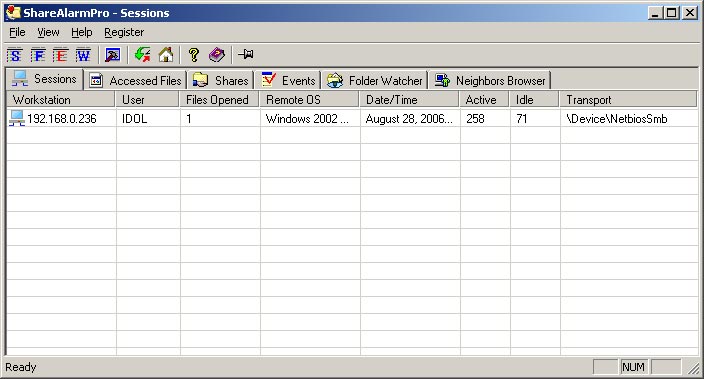Screen dimensions: 704x379
Task: Sort by the Date/Time column header
Action: [x=409, y=100]
